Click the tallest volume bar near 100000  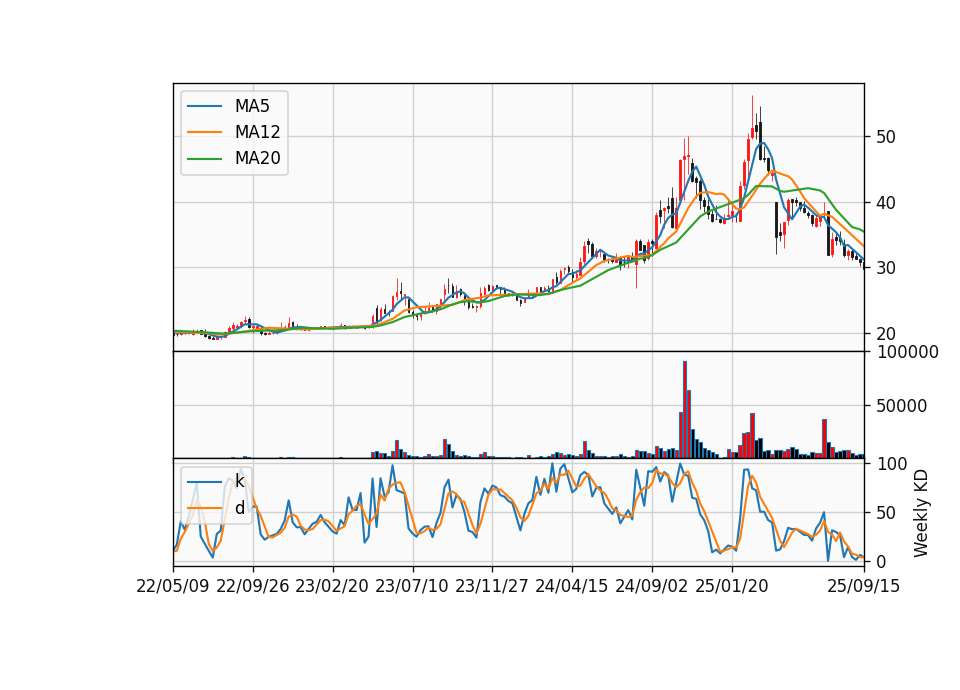pyautogui.click(x=684, y=410)
